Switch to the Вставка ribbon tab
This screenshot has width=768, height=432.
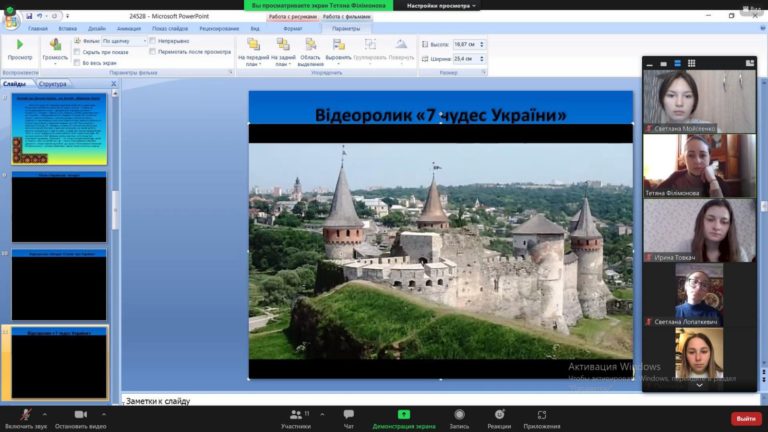pyautogui.click(x=67, y=29)
